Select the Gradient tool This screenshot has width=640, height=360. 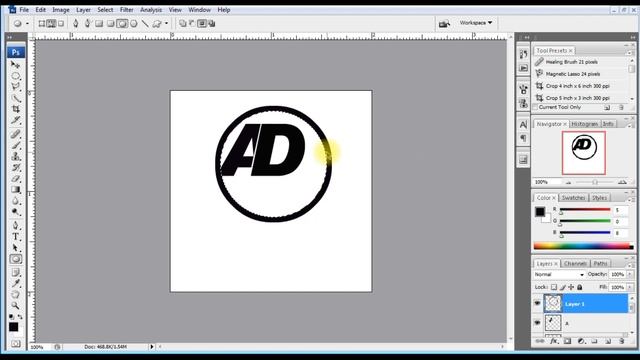15,189
